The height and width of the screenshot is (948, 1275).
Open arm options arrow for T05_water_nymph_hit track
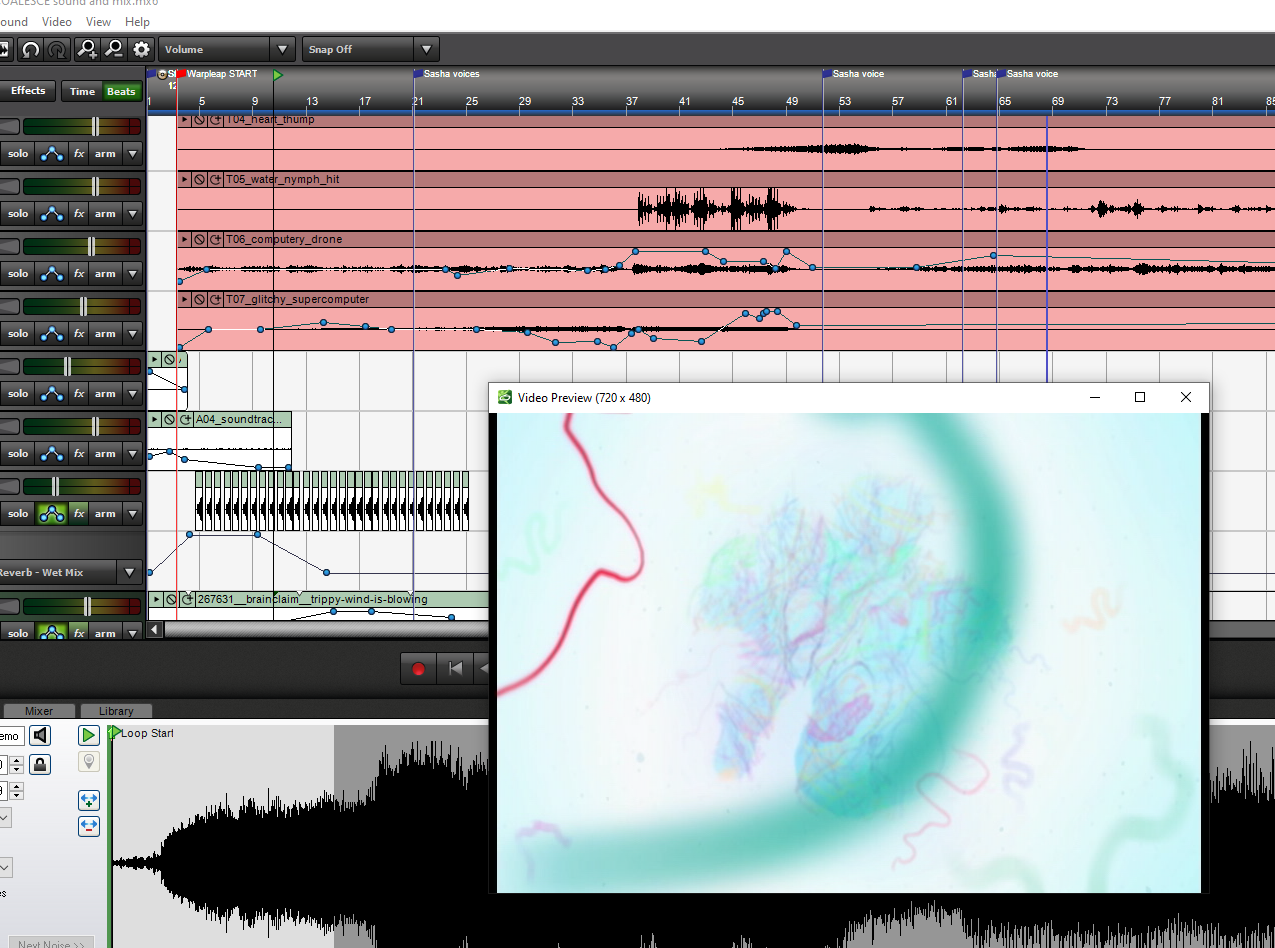tap(132, 214)
